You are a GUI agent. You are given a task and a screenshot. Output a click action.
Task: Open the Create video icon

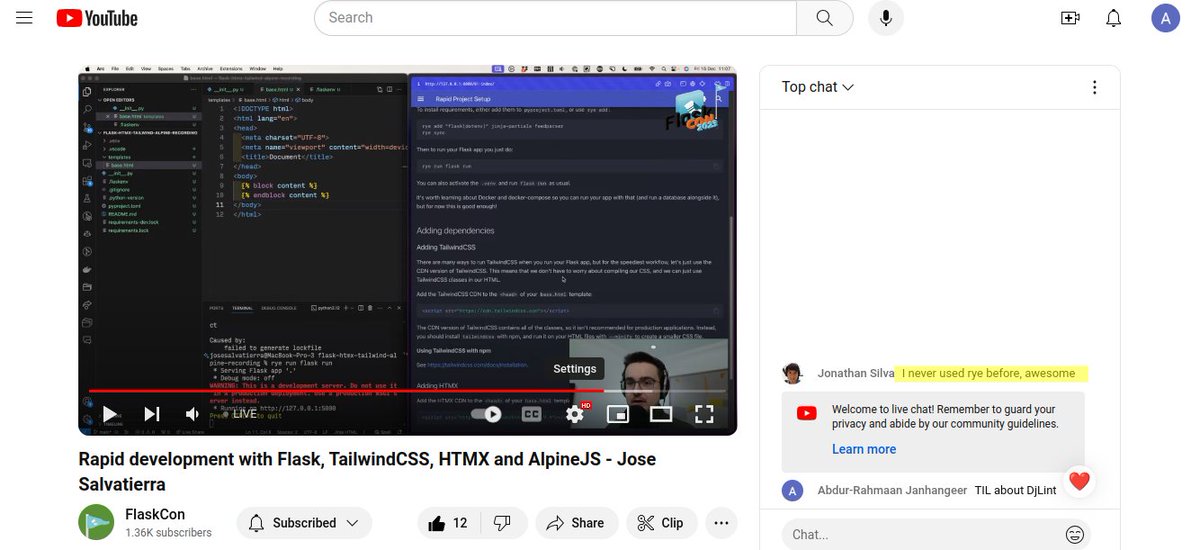1070,18
